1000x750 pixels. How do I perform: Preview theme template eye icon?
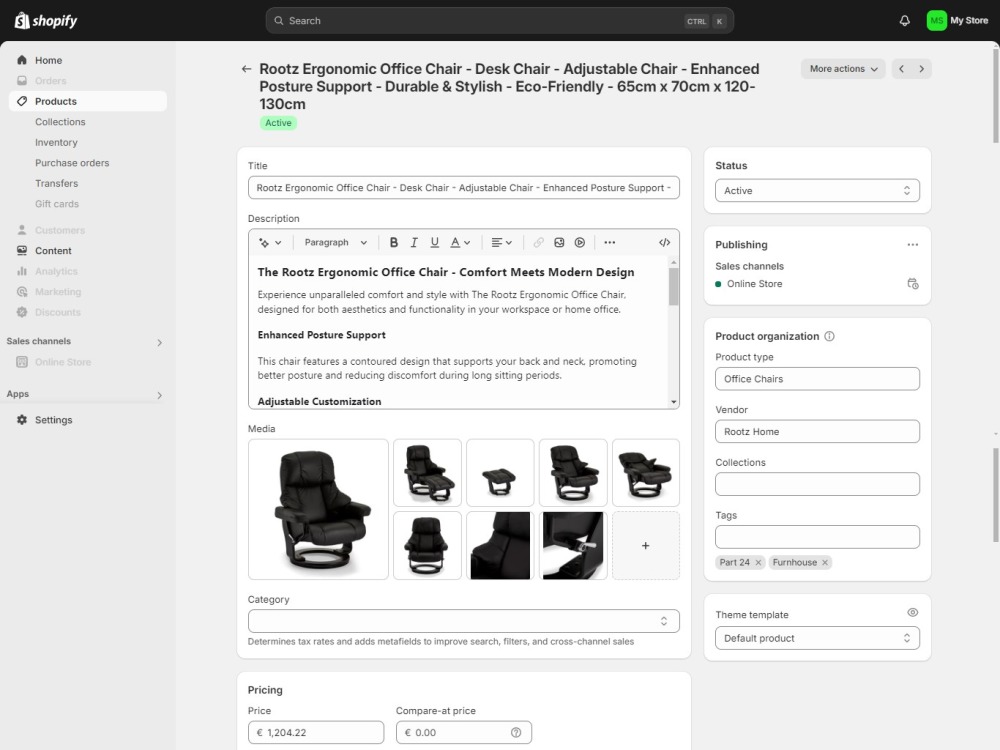click(x=913, y=612)
